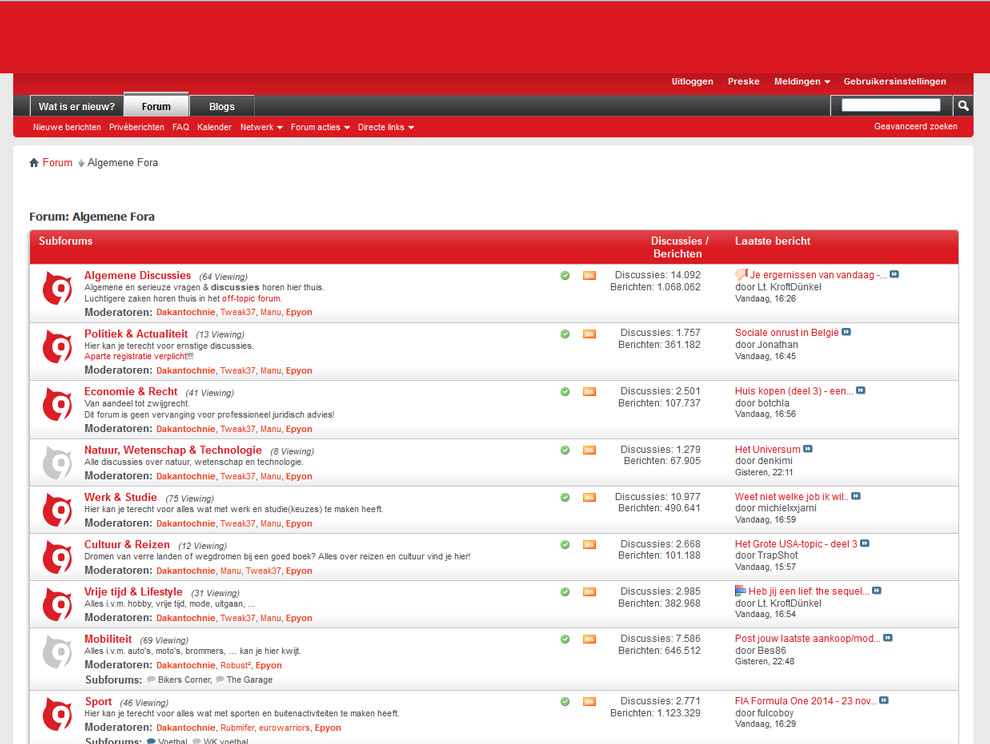Click the home icon beside Forum breadcrumb
990x744 pixels.
34,163
